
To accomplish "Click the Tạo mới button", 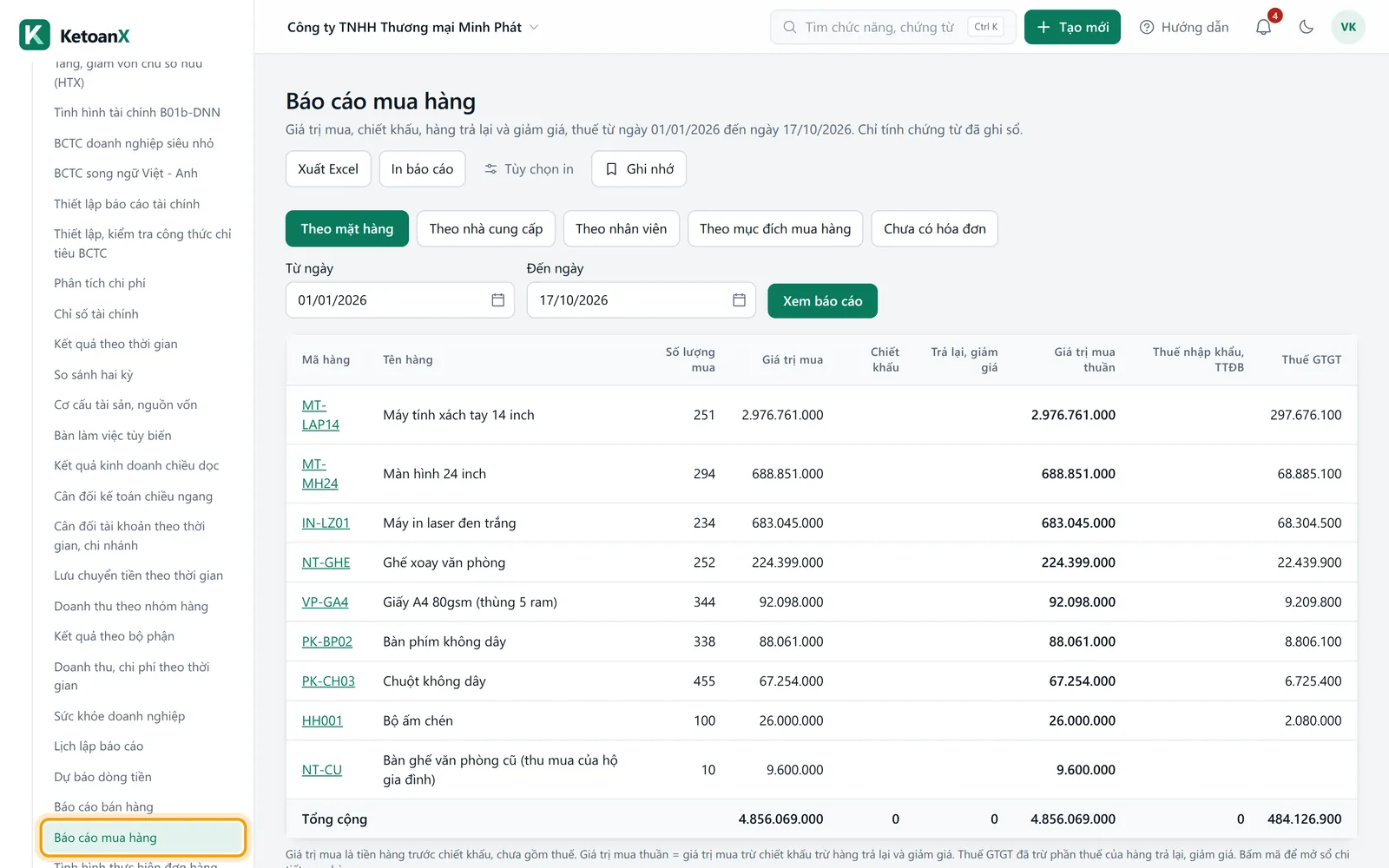I will (x=1072, y=27).
